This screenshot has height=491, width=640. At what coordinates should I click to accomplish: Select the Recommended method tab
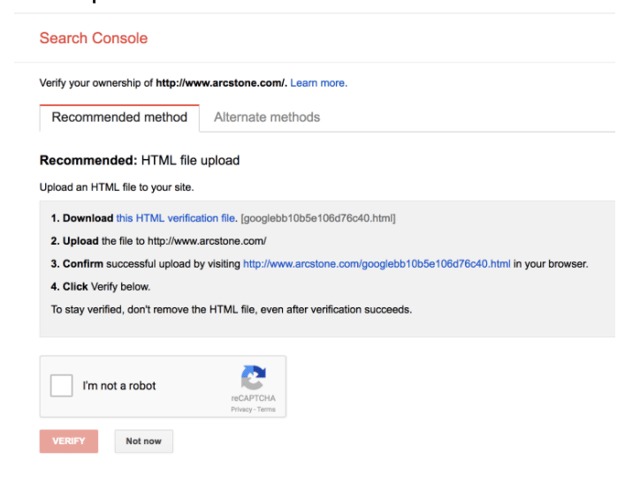[119, 117]
